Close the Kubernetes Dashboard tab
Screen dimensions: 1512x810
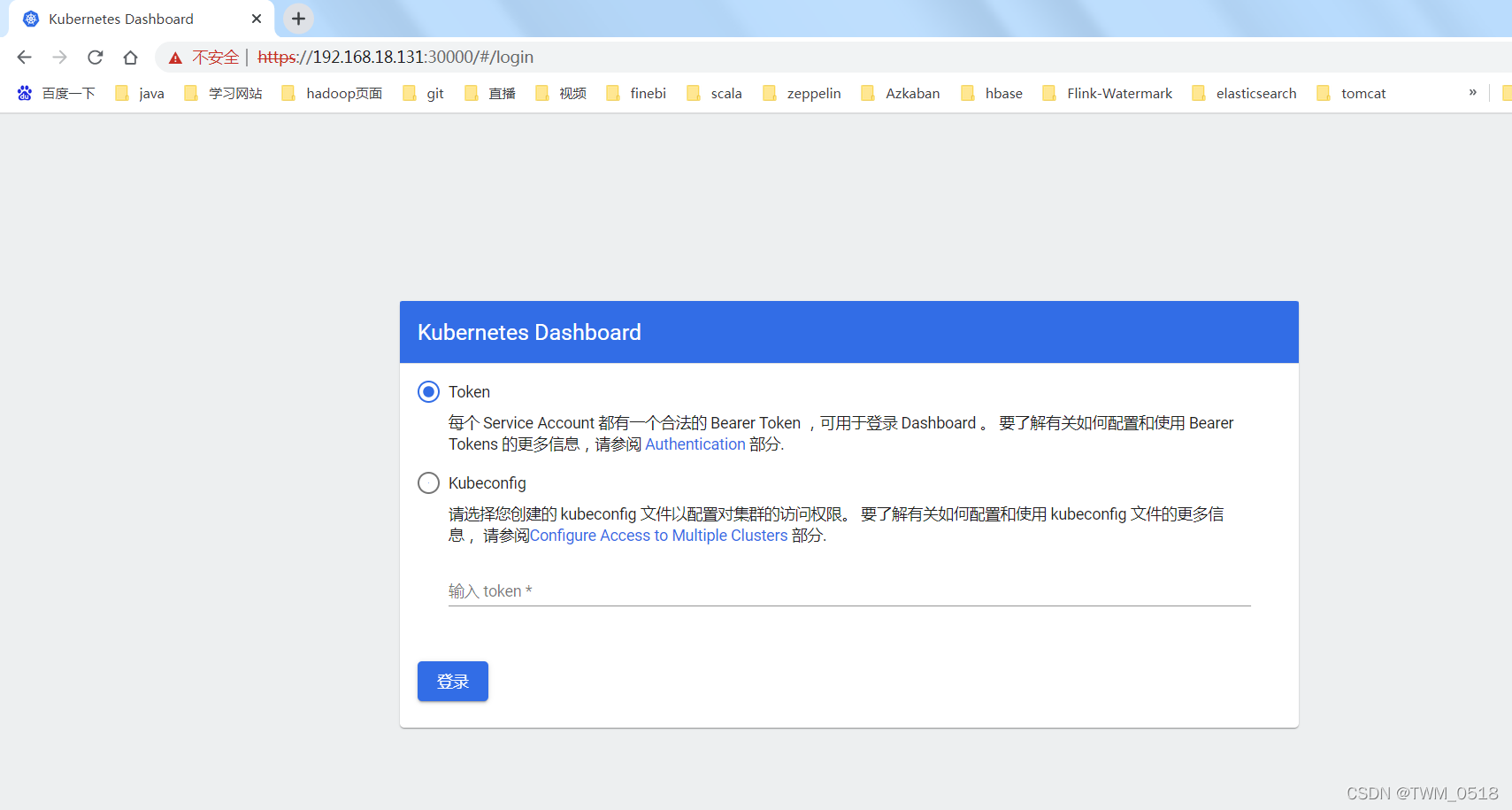(257, 19)
